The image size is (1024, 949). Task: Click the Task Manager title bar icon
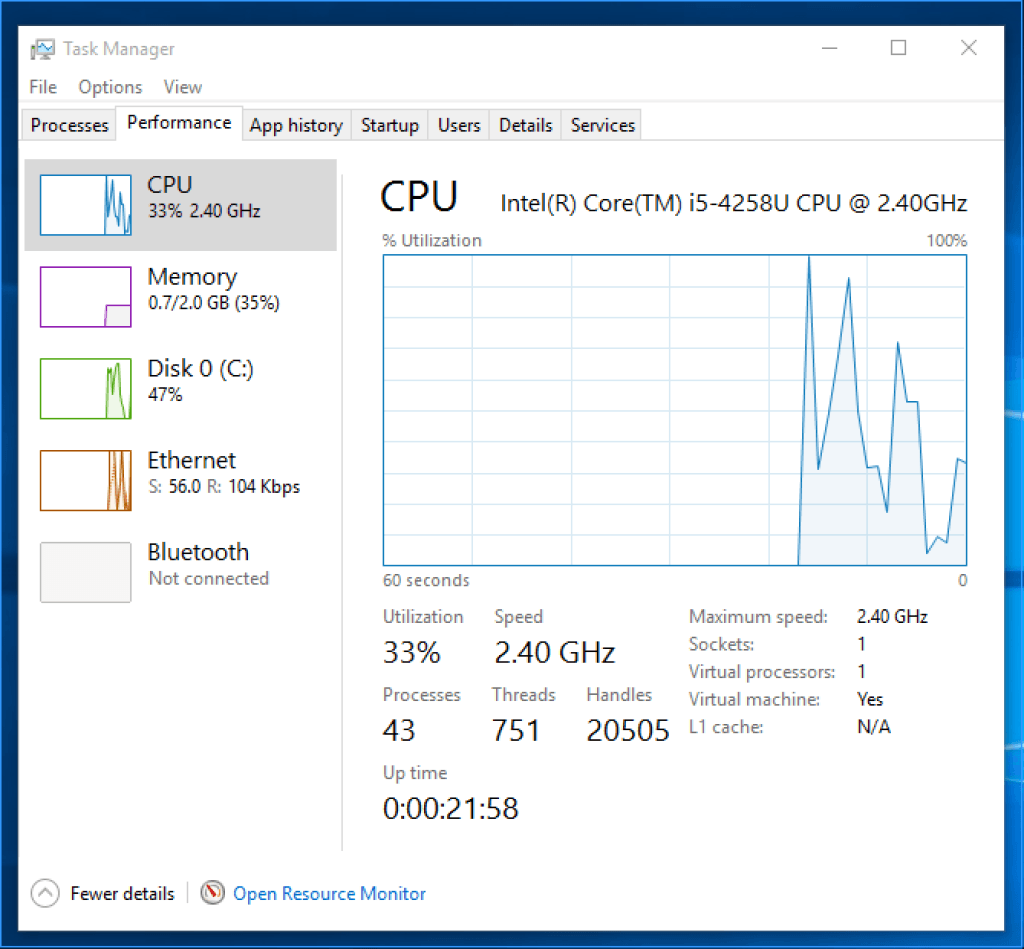[42, 49]
